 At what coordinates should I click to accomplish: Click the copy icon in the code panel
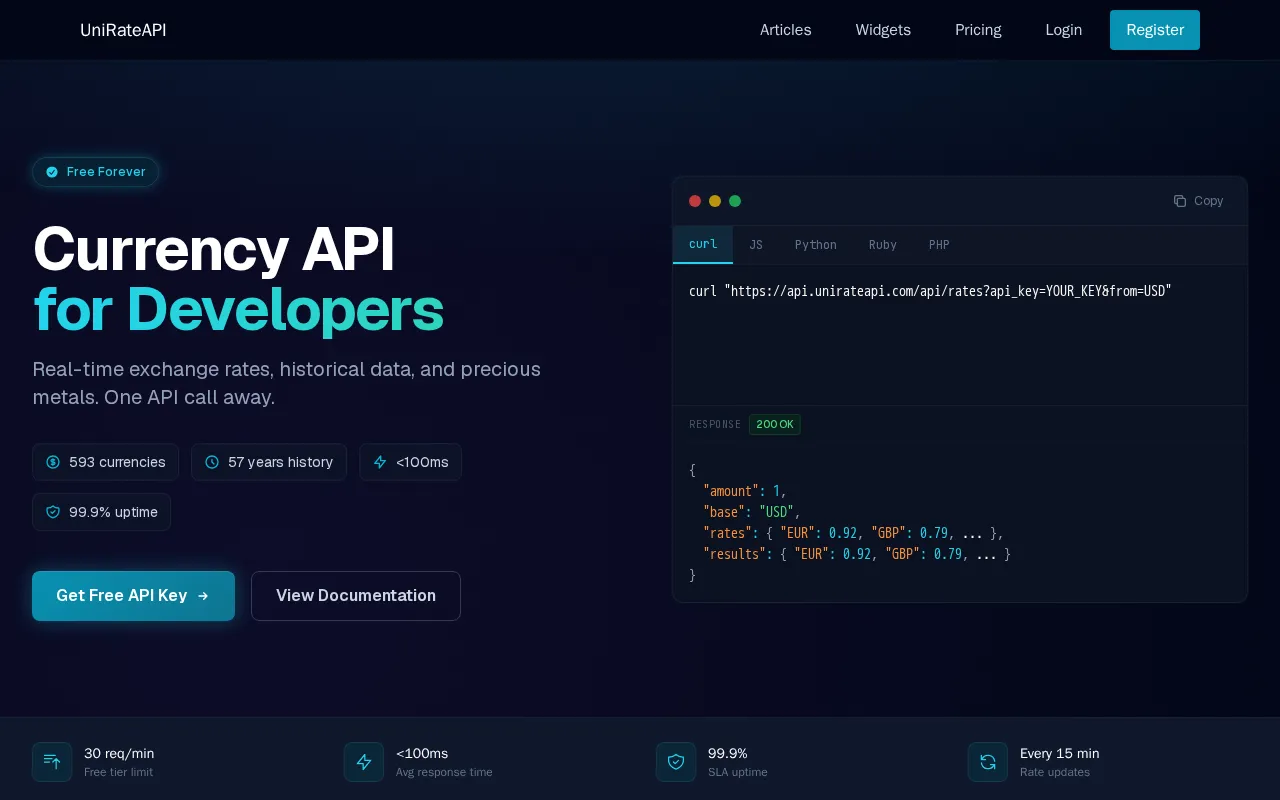tap(1180, 201)
